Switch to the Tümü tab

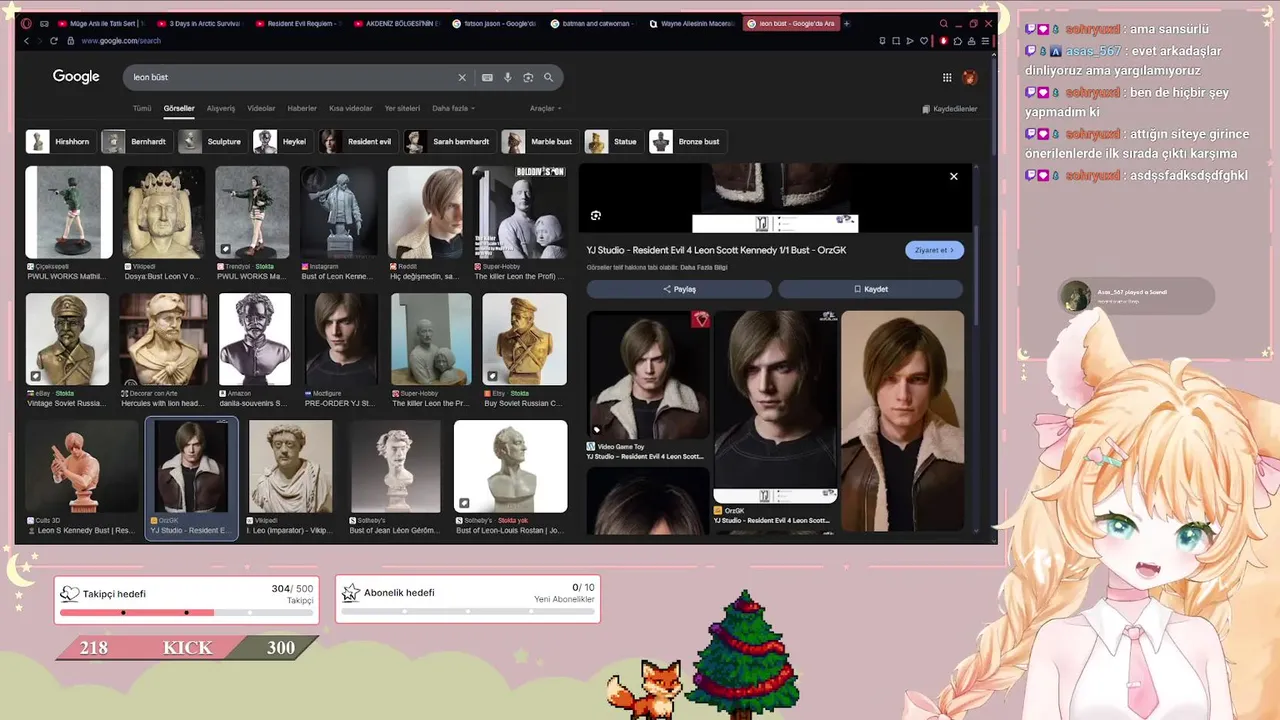coord(142,108)
